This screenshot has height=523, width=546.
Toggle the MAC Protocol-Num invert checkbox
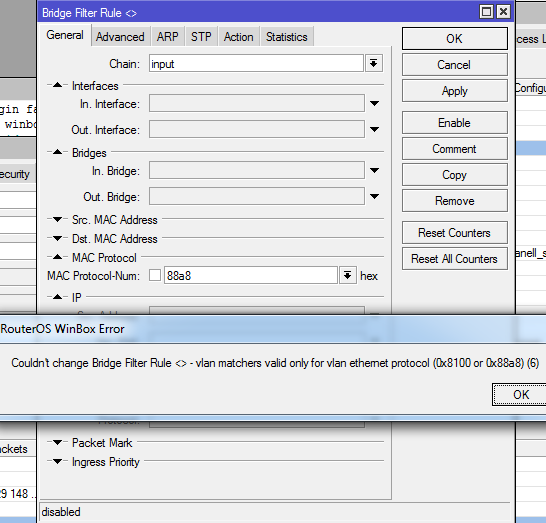pos(155,275)
